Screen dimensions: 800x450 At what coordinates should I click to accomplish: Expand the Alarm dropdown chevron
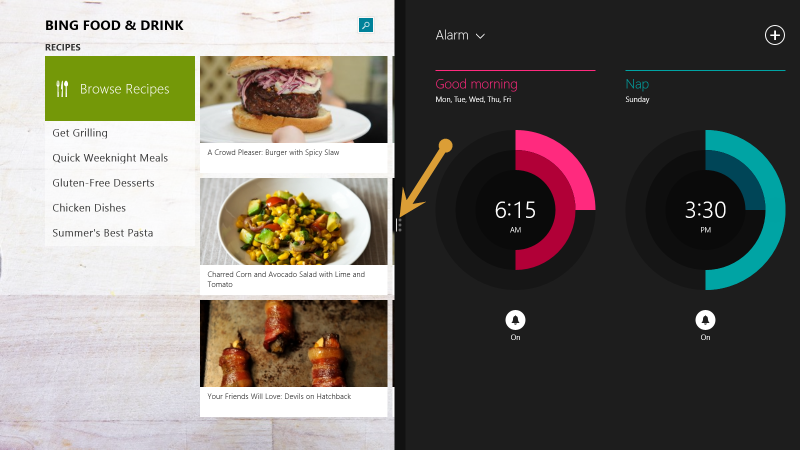pos(480,36)
